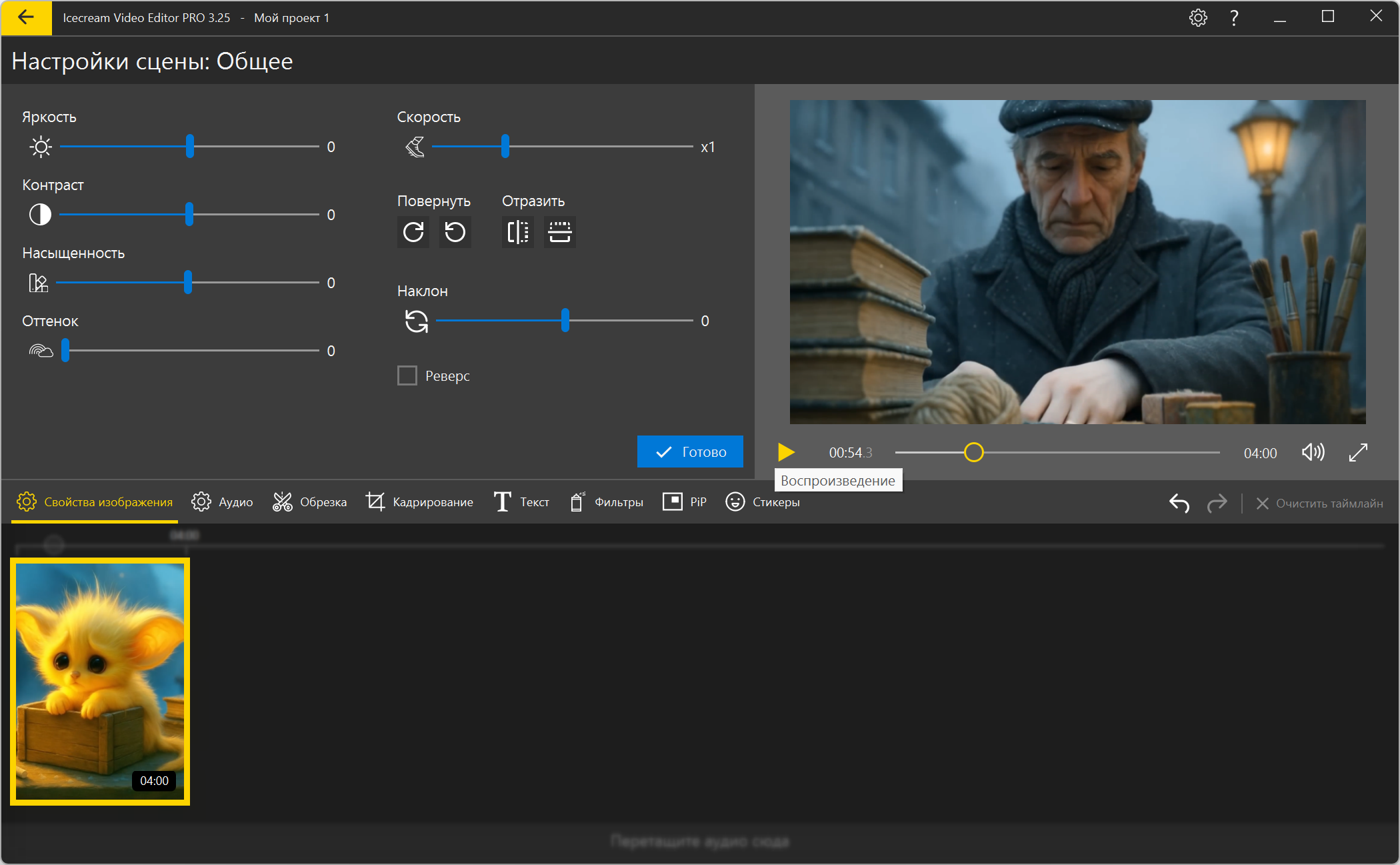Viewport: 1400px width, 865px height.
Task: Rotate the clip counterclockwise
Action: [x=455, y=232]
